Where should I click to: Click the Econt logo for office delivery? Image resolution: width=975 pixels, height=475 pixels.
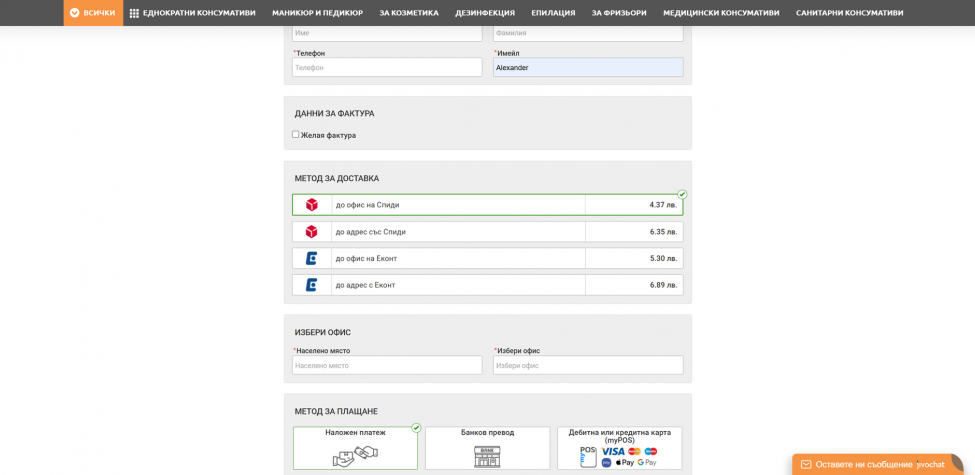pos(312,259)
